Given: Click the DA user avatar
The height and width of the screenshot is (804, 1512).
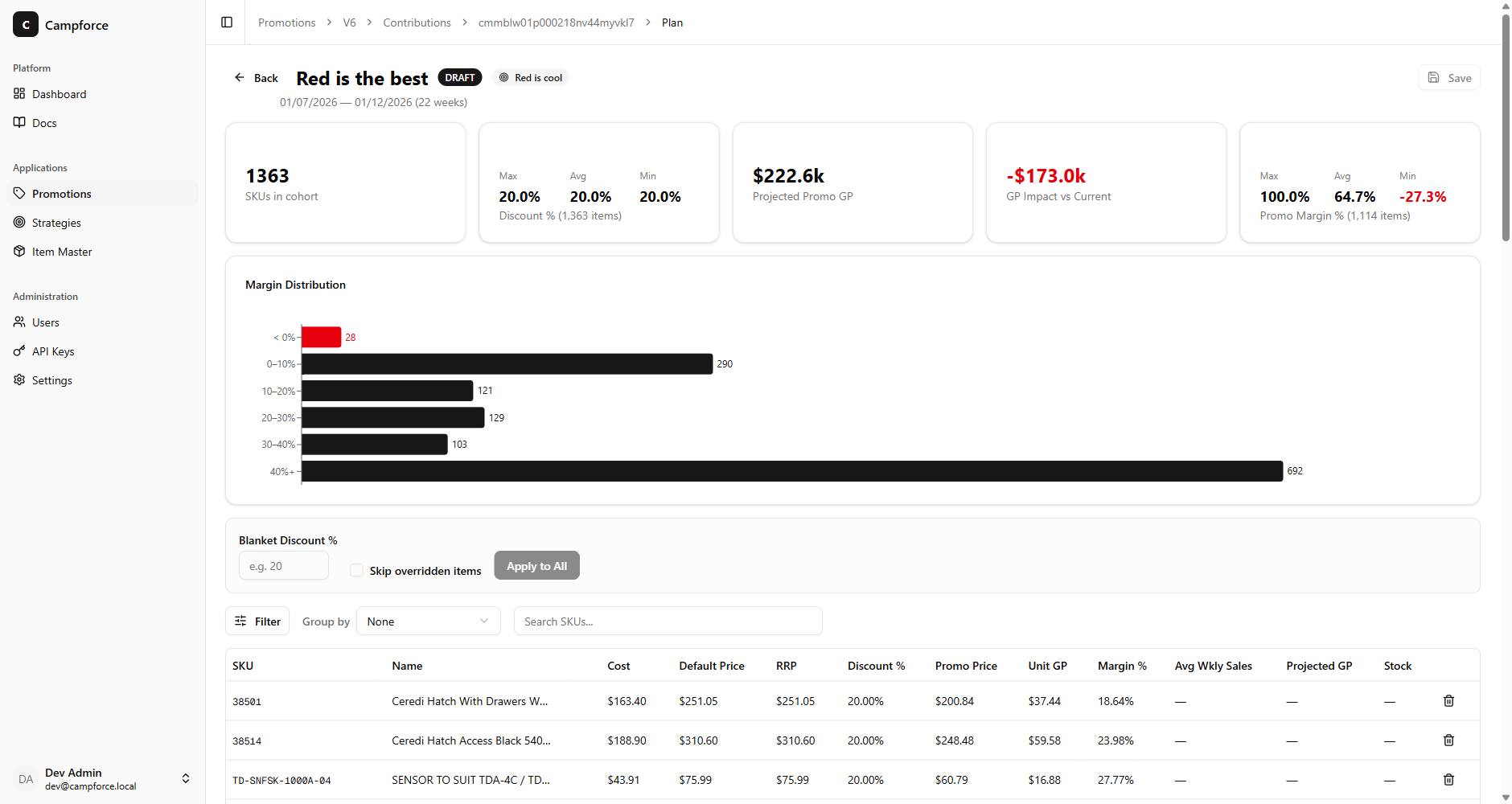Looking at the screenshot, I should pos(26,779).
